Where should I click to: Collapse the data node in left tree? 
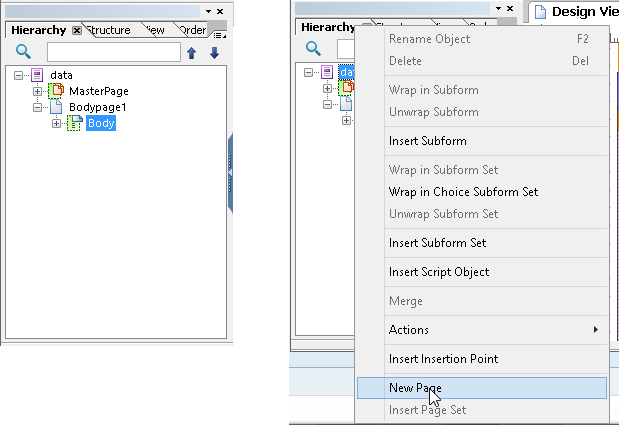click(x=18, y=75)
